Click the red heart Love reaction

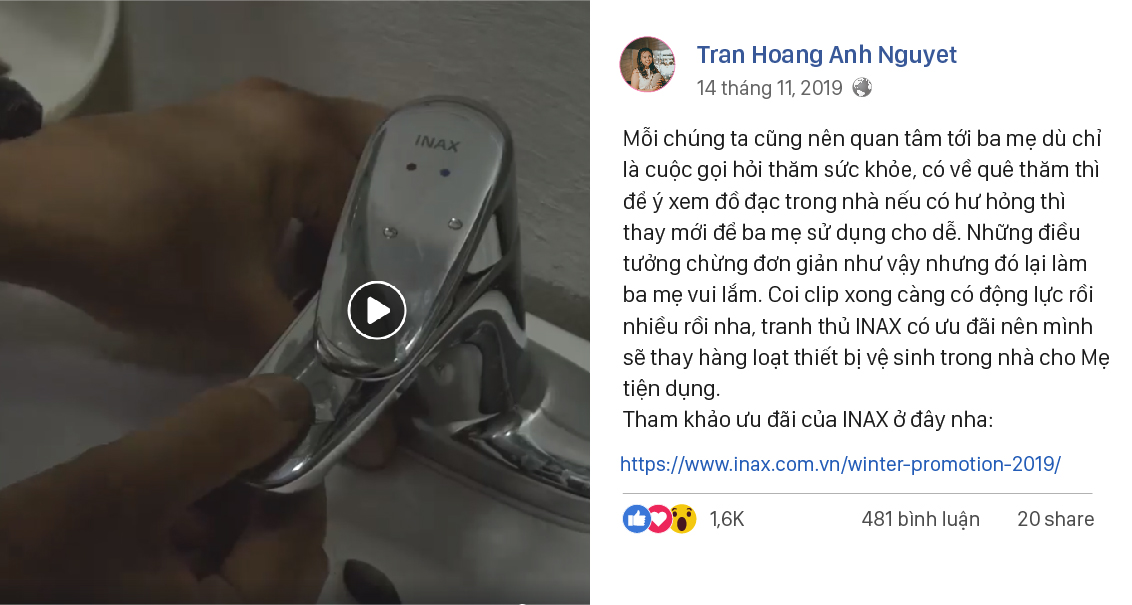[658, 518]
